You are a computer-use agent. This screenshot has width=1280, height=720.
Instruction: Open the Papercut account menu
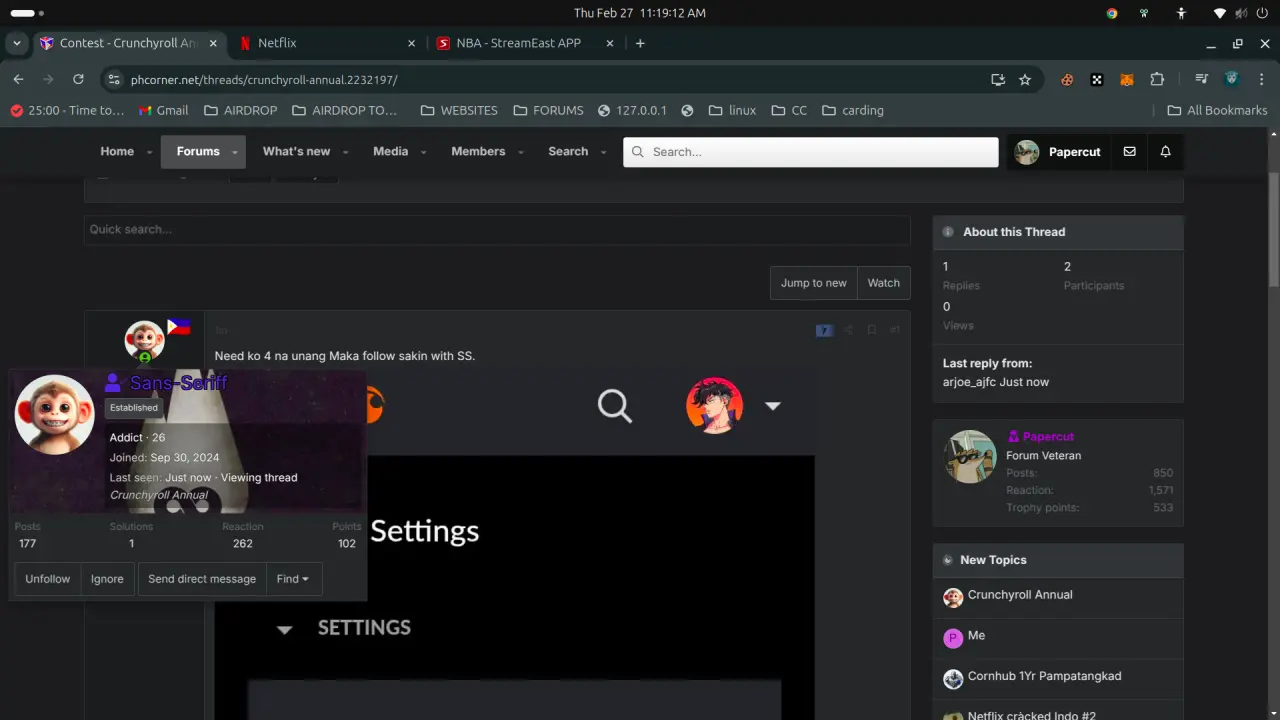coord(1059,152)
